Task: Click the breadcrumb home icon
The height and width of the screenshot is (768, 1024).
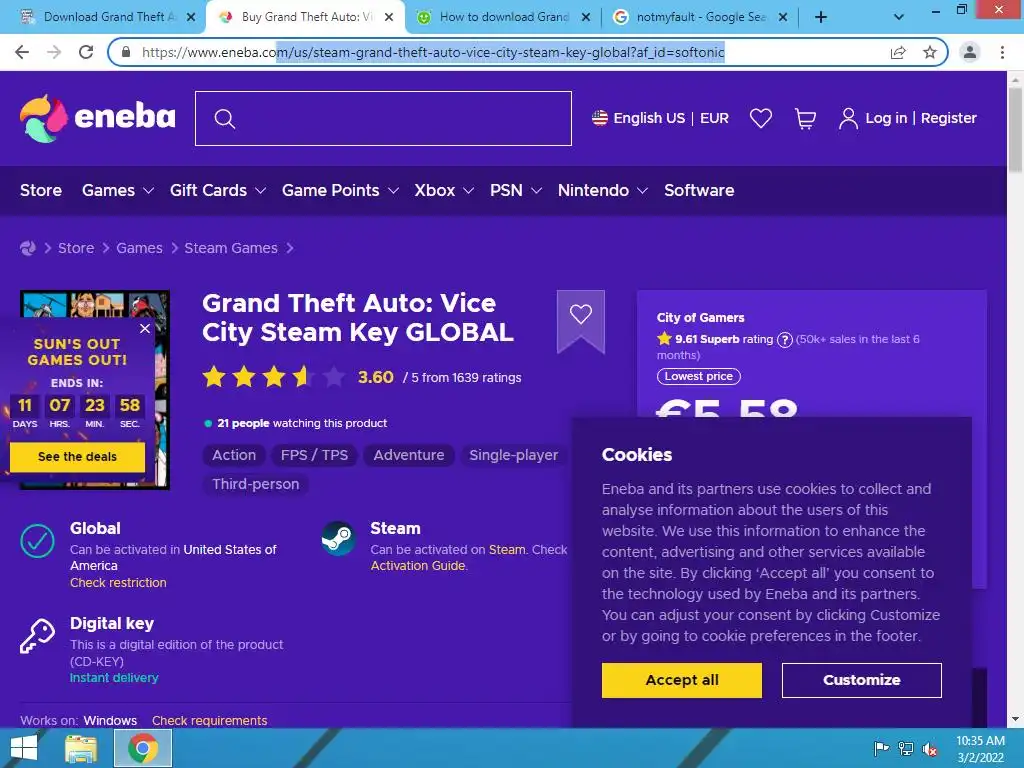Action: pyautogui.click(x=27, y=248)
